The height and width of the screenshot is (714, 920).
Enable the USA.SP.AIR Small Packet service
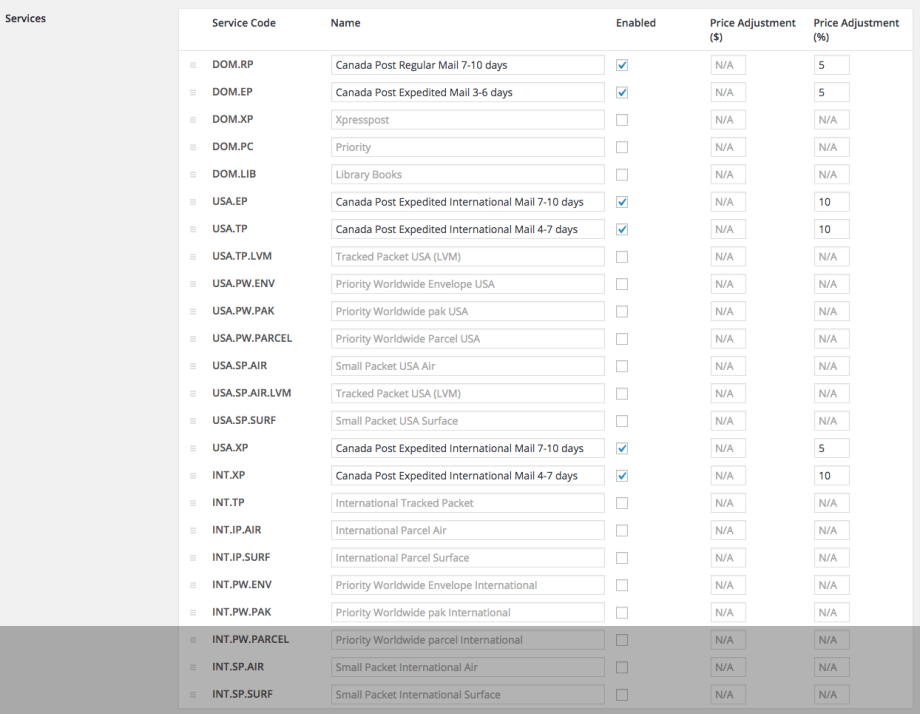pos(622,366)
